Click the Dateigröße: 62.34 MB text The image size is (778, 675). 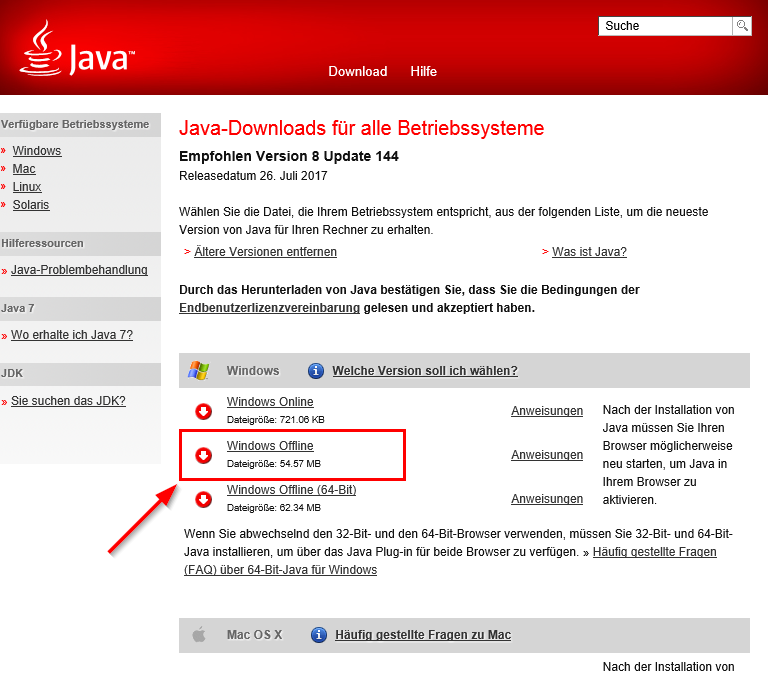[274, 508]
